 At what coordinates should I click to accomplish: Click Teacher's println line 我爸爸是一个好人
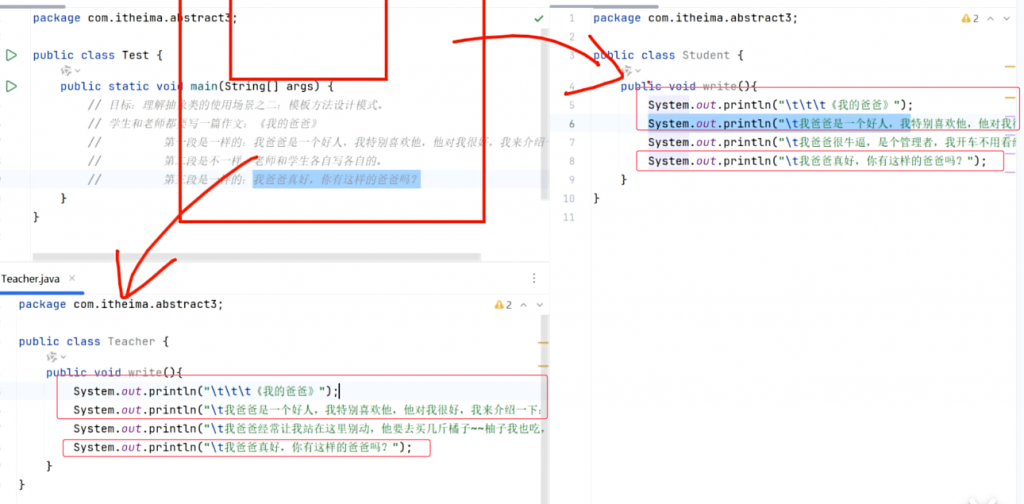[308, 410]
